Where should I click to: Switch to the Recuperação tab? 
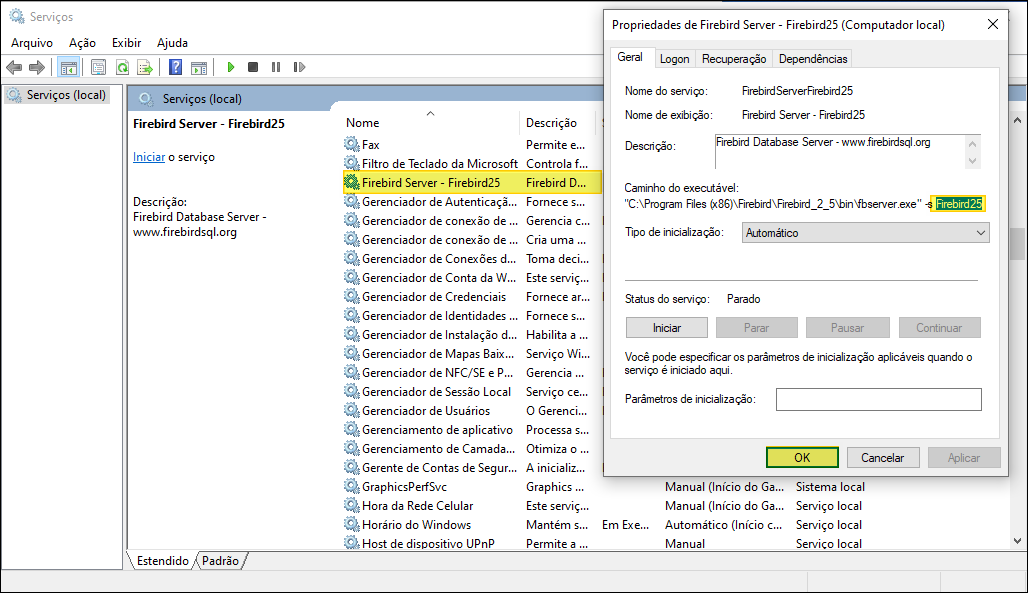click(x=734, y=59)
